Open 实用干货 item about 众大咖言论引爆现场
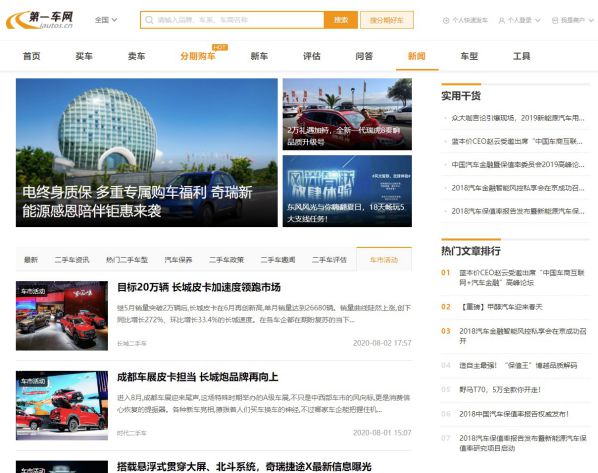Screen dimensions: 598x473 (x=518, y=118)
